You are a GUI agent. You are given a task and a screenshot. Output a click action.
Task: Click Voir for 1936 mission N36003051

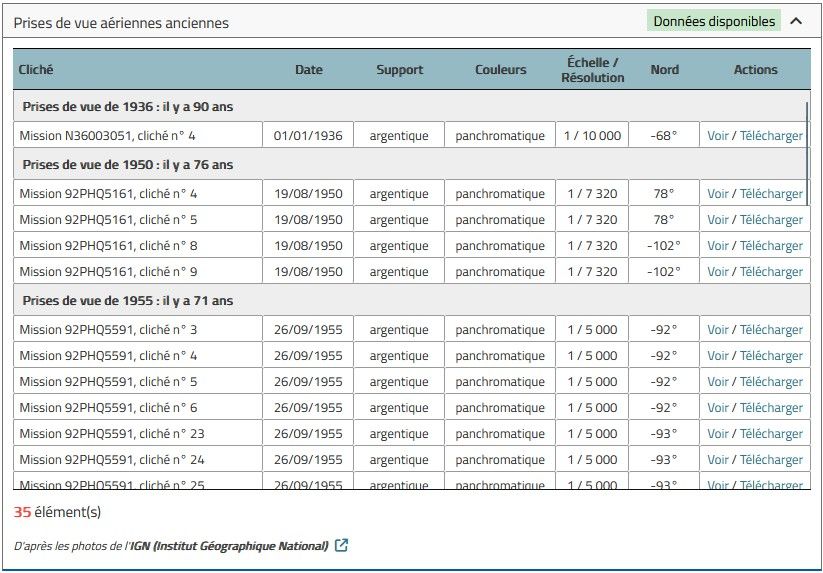717,136
